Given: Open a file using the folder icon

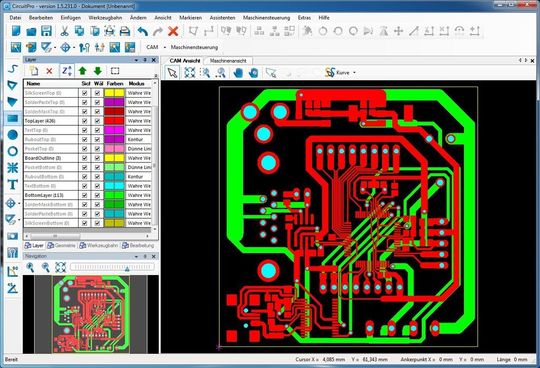Looking at the screenshot, I should (x=31, y=31).
